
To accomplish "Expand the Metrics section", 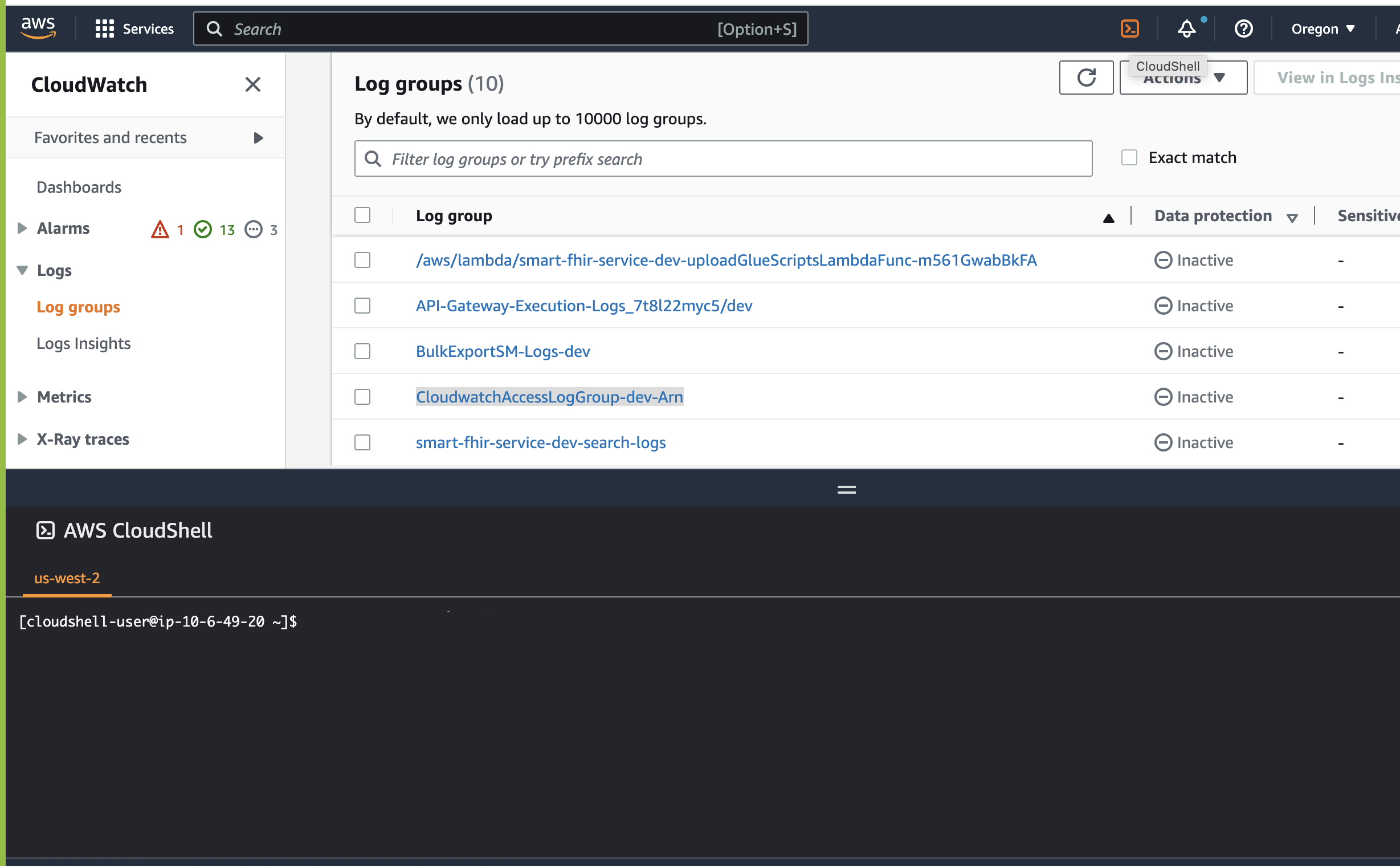I will [22, 396].
